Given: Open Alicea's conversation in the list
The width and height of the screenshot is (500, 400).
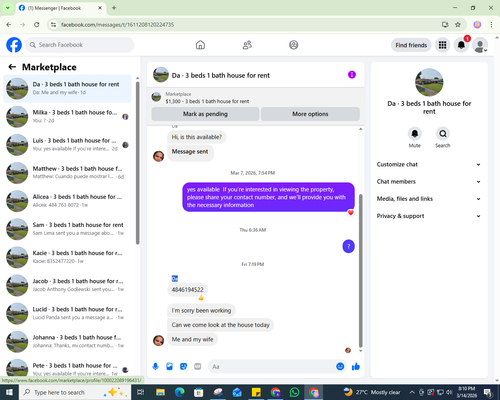Looking at the screenshot, I should click(67, 201).
